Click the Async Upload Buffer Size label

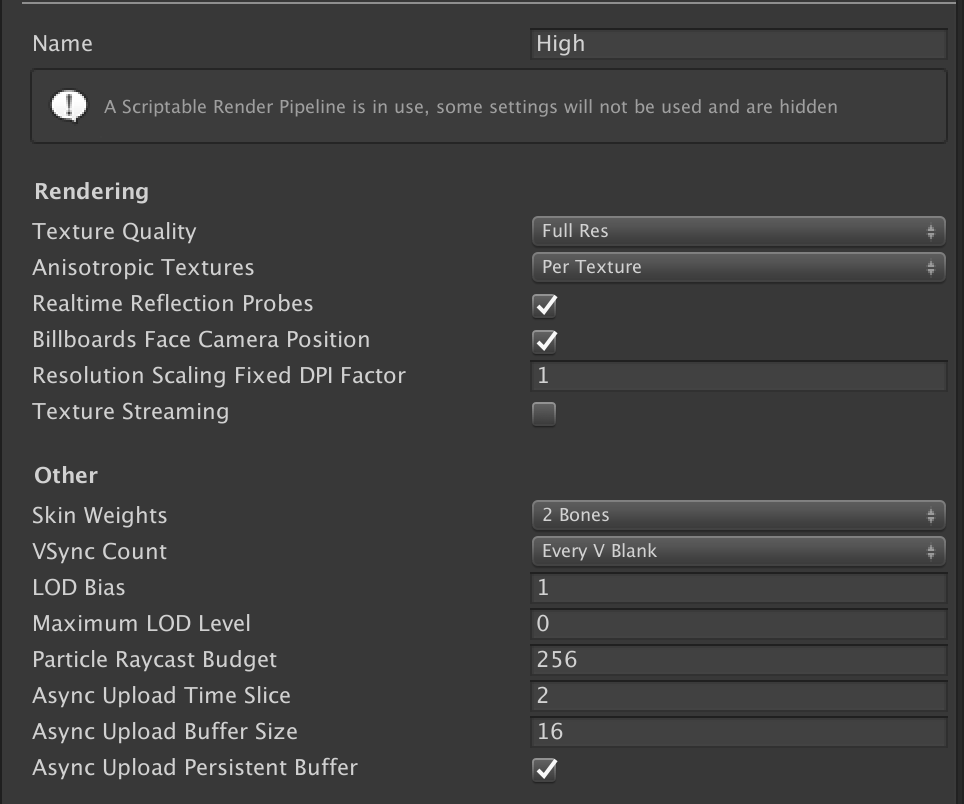pos(165,732)
